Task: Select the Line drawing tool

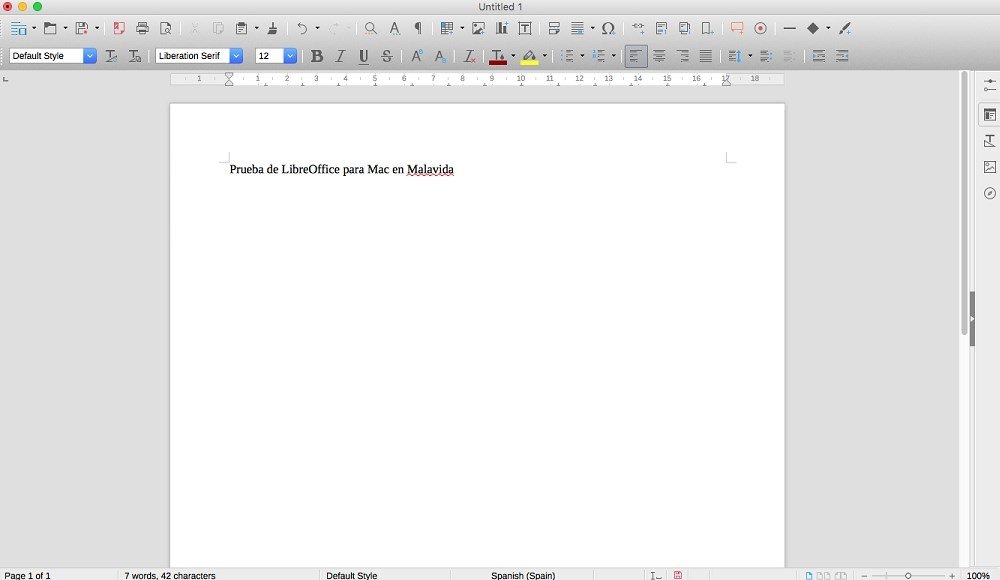Action: coord(790,28)
